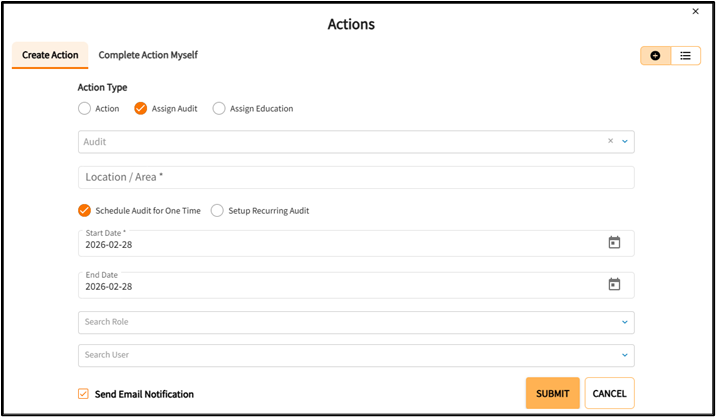Expand the Audit dropdown arrow

(625, 142)
